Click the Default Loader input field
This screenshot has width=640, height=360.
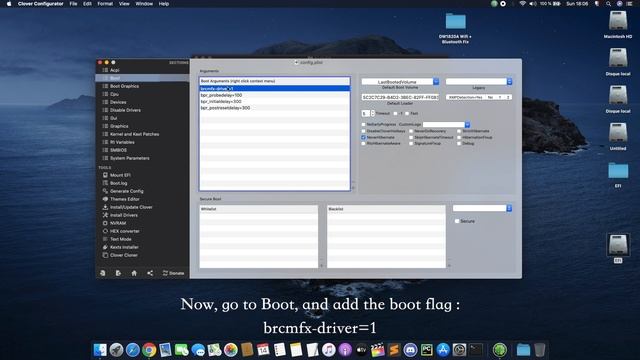pos(400,98)
